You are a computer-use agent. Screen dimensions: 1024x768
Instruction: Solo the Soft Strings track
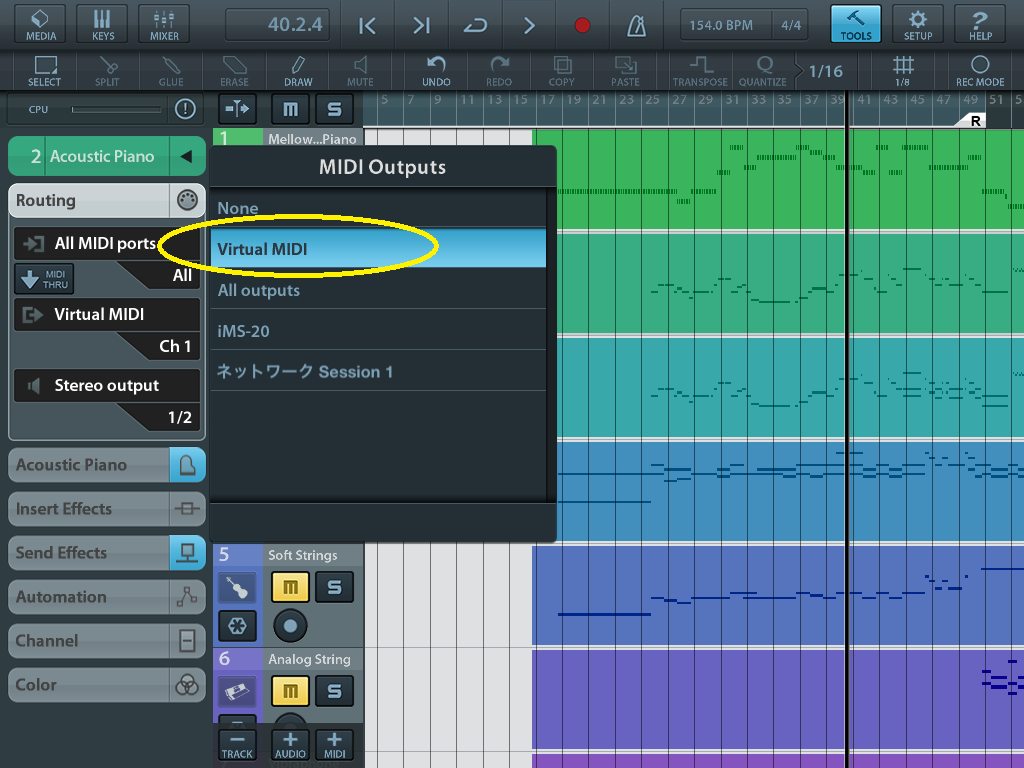(334, 586)
